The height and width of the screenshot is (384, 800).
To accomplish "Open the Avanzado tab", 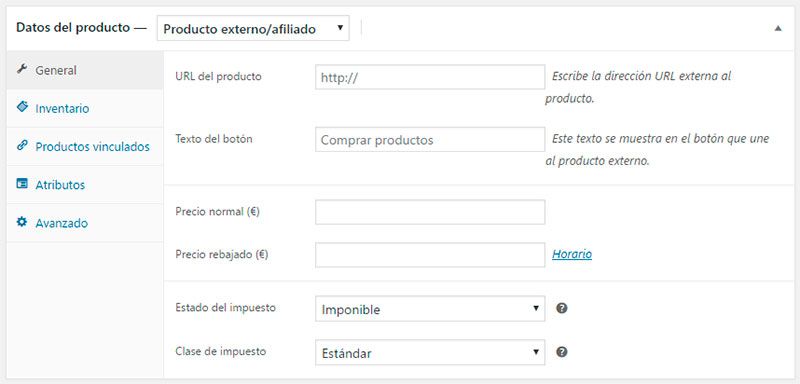I will pyautogui.click(x=85, y=223).
